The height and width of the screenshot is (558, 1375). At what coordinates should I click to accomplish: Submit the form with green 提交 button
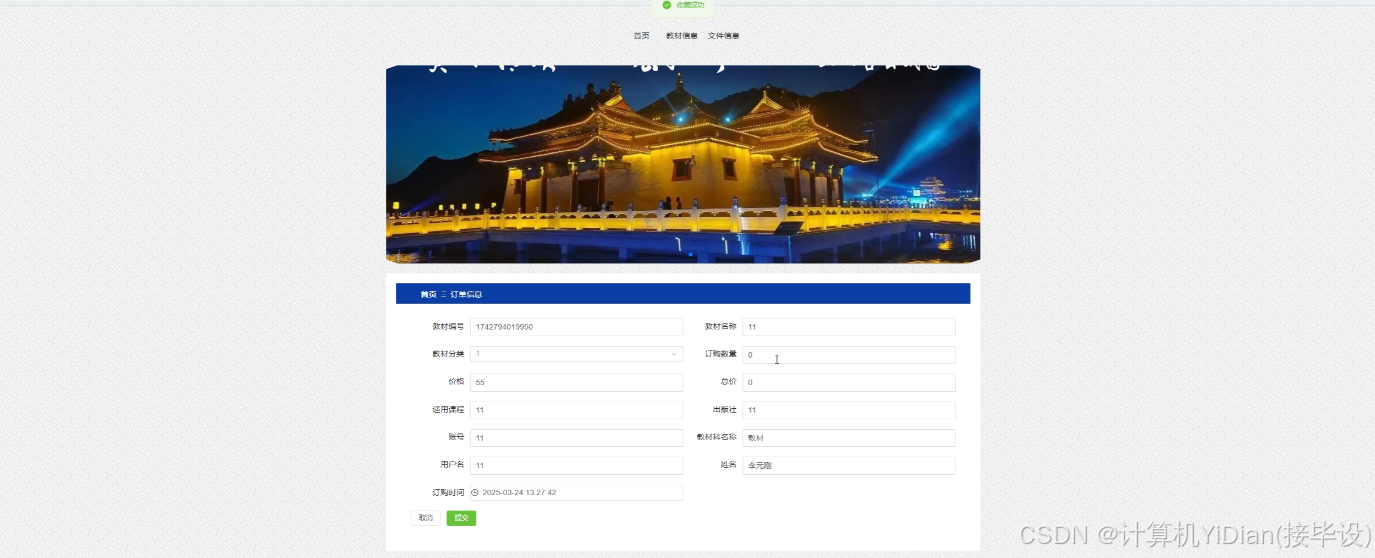click(461, 518)
